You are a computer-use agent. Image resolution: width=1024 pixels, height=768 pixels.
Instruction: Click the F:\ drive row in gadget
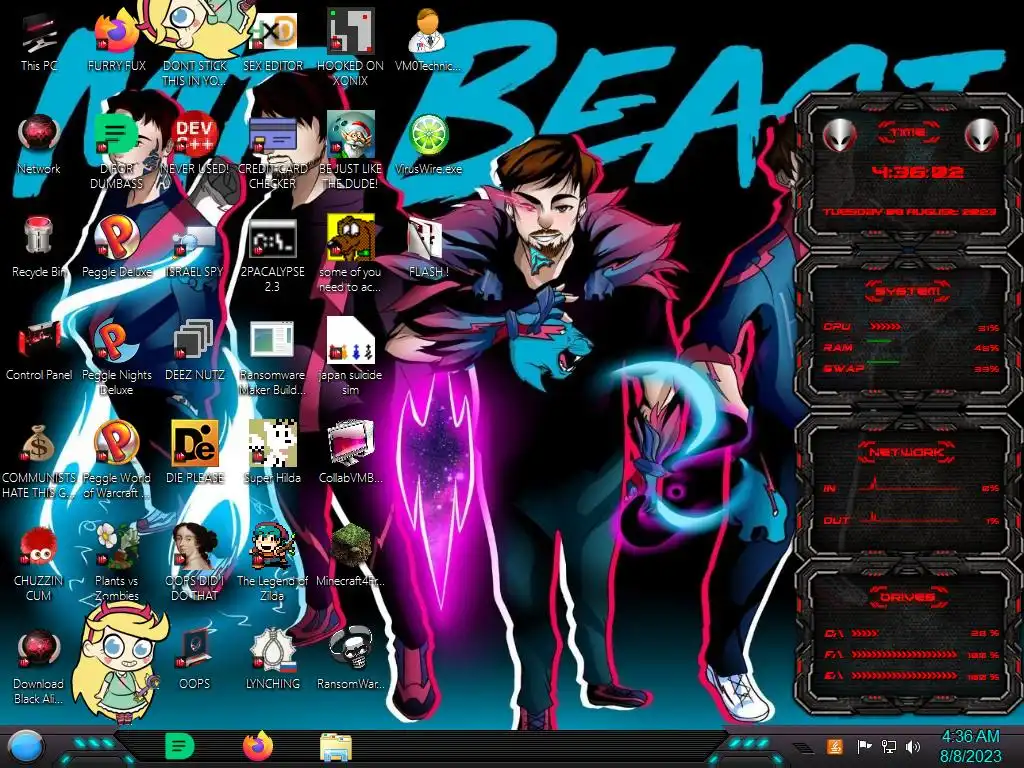pyautogui.click(x=911, y=654)
